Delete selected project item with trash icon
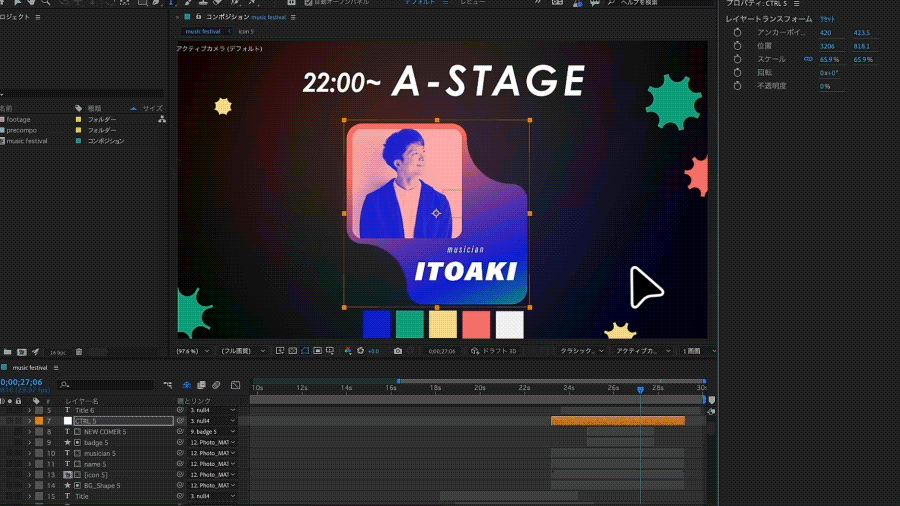This screenshot has height=506, width=900. [x=79, y=352]
